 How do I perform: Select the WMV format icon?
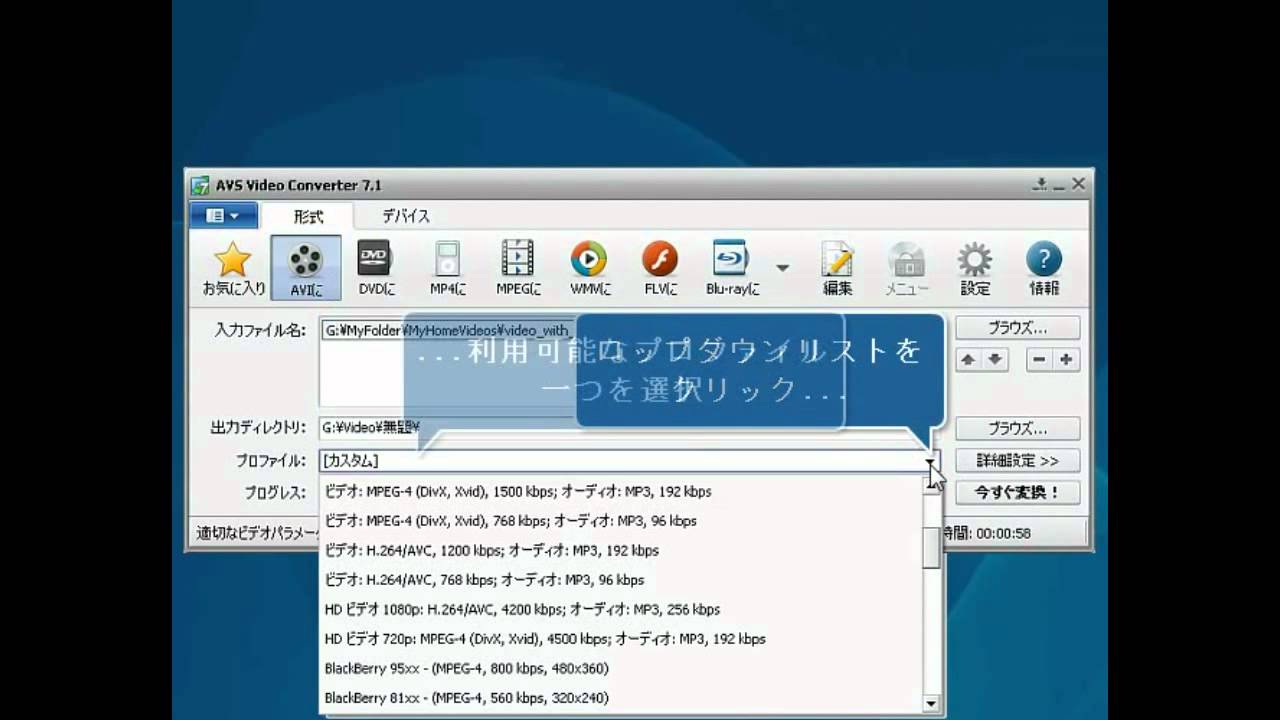[x=589, y=268]
